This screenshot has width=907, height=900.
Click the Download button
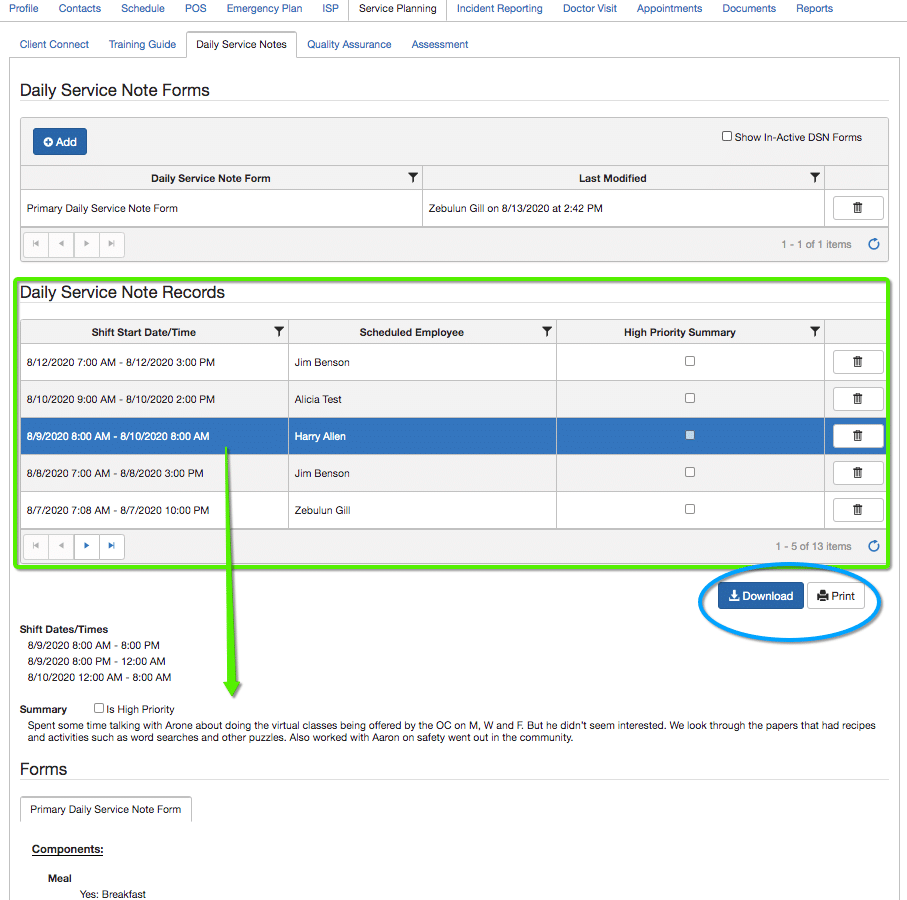click(760, 596)
